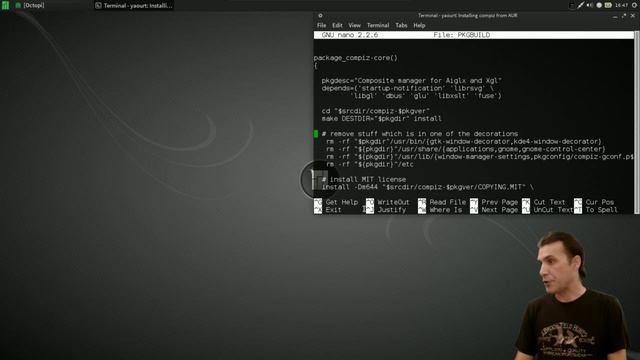The height and width of the screenshot is (360, 640).
Task: Click the 'rm -rf "${pkgdir}"/etc' line
Action: [369, 164]
